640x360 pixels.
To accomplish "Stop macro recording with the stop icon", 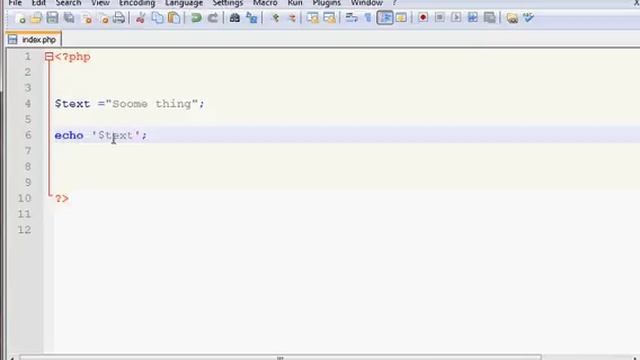I will [440, 18].
